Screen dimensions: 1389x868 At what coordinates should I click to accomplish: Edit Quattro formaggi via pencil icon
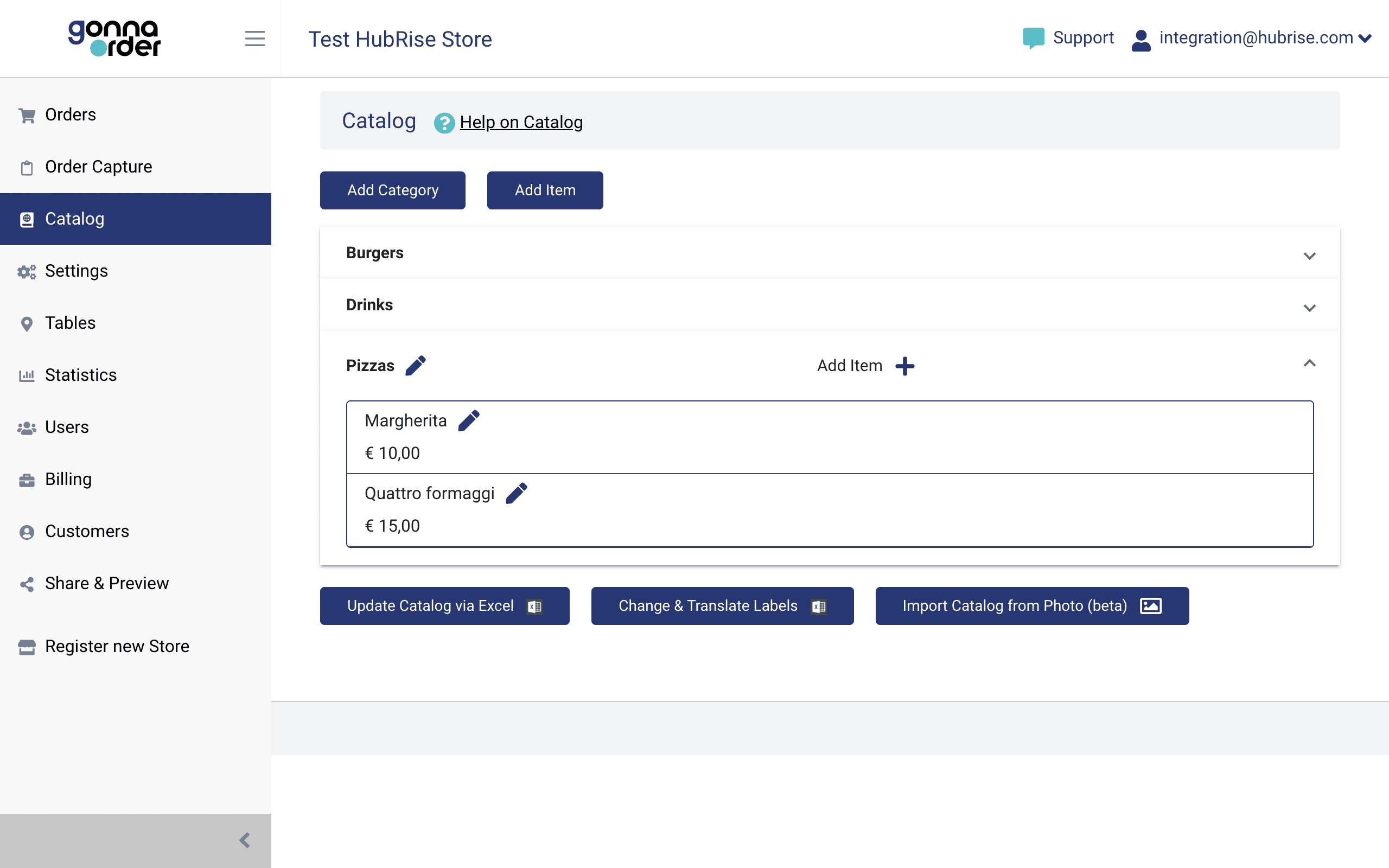[x=517, y=493]
